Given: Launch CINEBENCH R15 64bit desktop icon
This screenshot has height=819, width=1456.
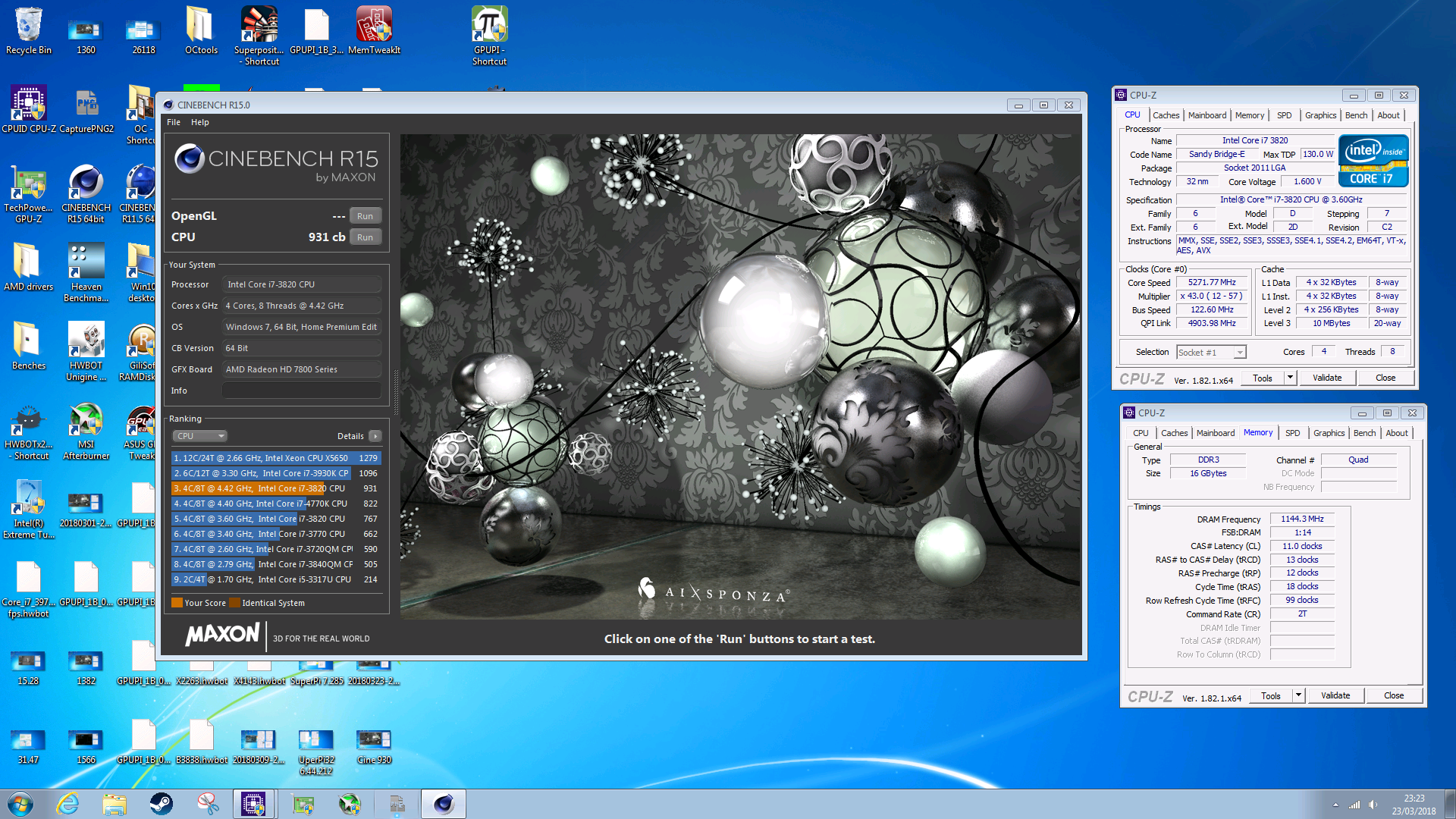Looking at the screenshot, I should pos(86,193).
